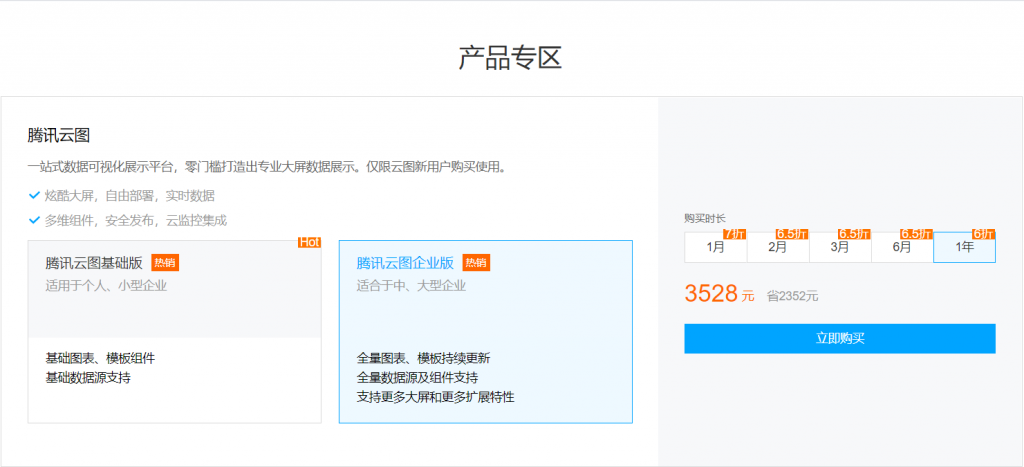Choose the 1年 purchase duration
This screenshot has width=1024, height=467.
(x=965, y=248)
